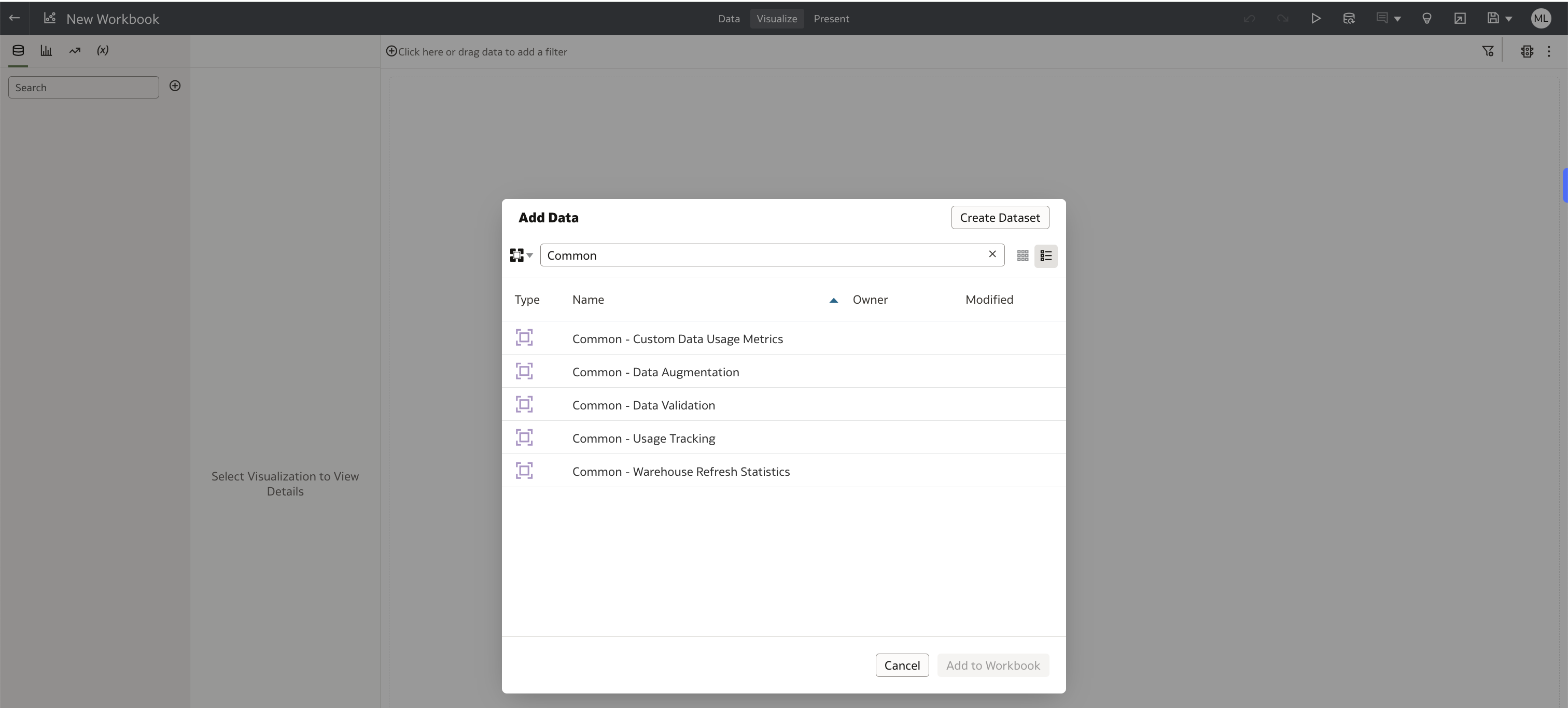Switch to the Present tab
Screen dimensions: 1568x708
tap(831, 18)
